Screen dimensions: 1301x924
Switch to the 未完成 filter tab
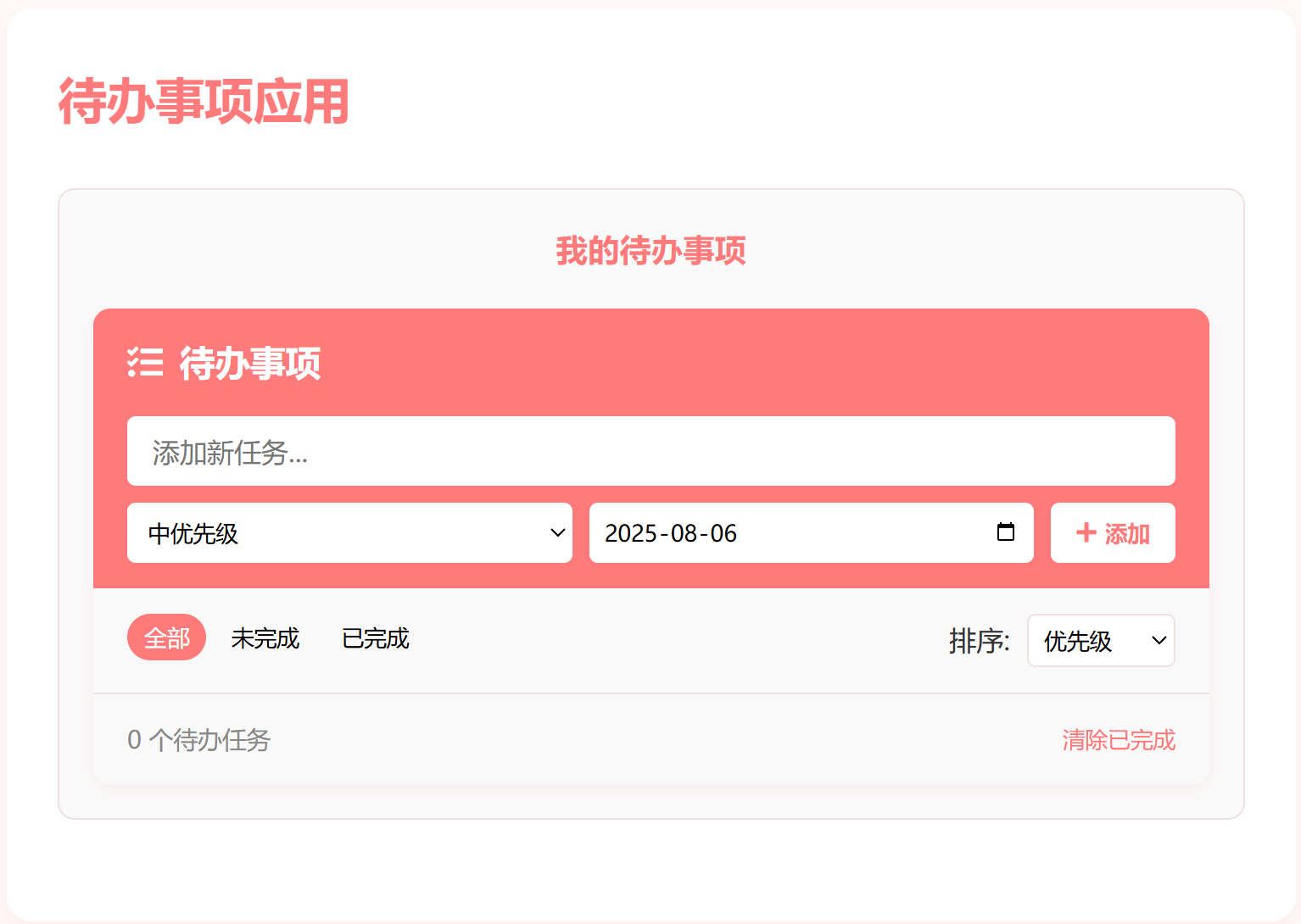(x=265, y=637)
